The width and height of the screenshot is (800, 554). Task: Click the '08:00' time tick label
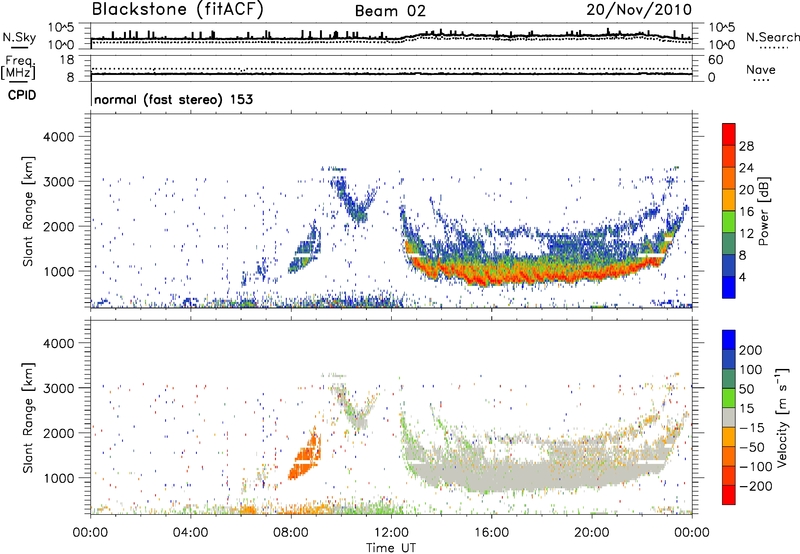[x=291, y=533]
